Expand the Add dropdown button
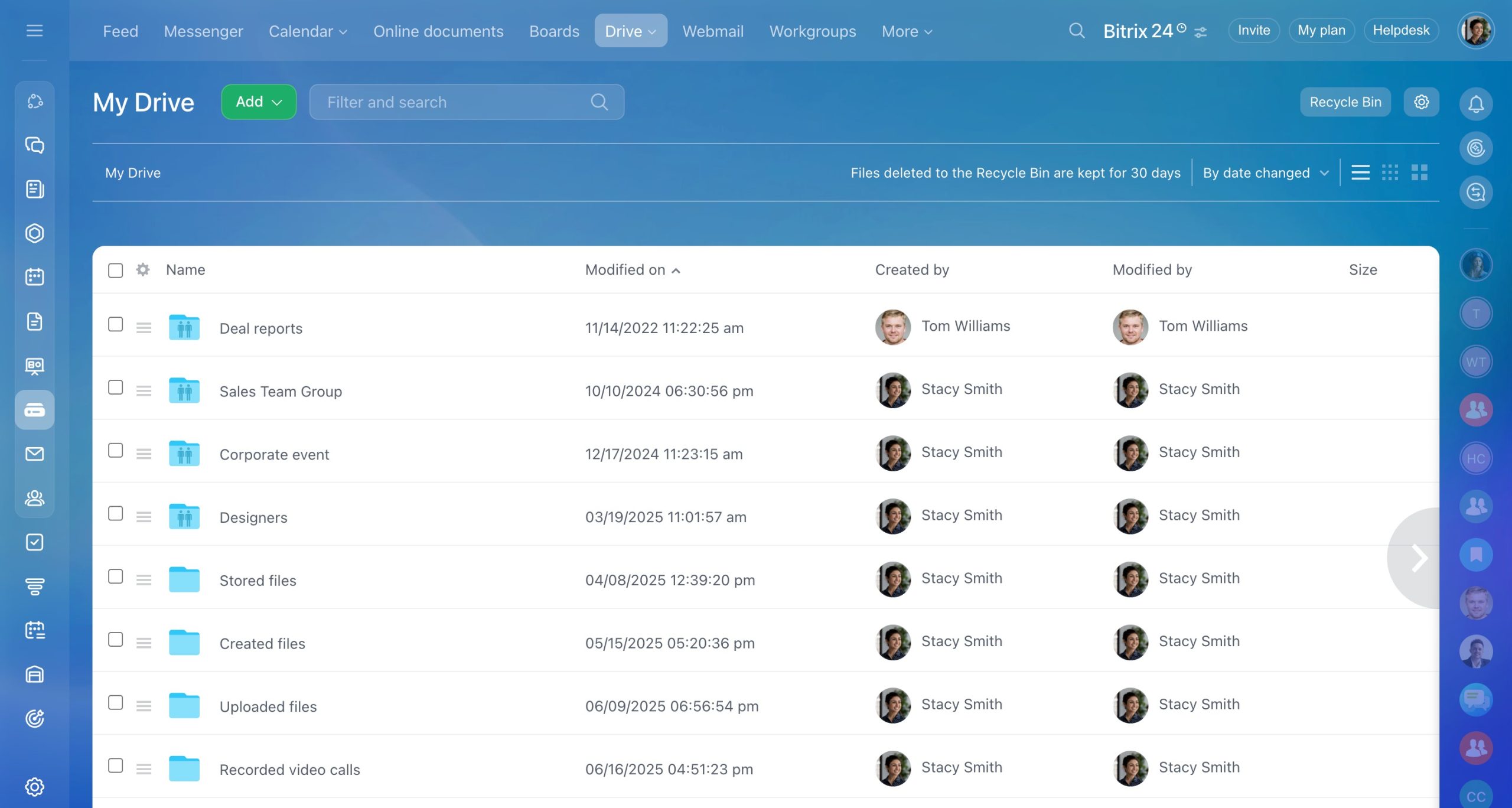 coord(259,102)
